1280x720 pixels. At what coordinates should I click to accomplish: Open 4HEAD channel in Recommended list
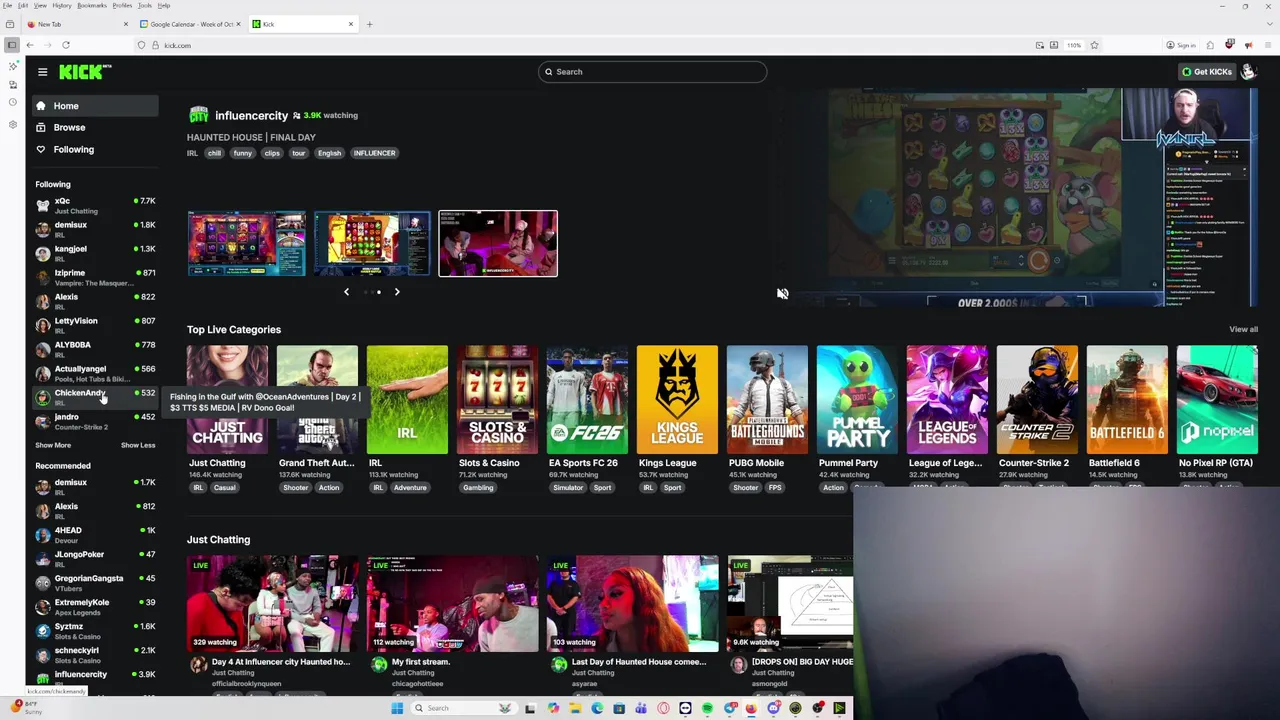point(93,535)
